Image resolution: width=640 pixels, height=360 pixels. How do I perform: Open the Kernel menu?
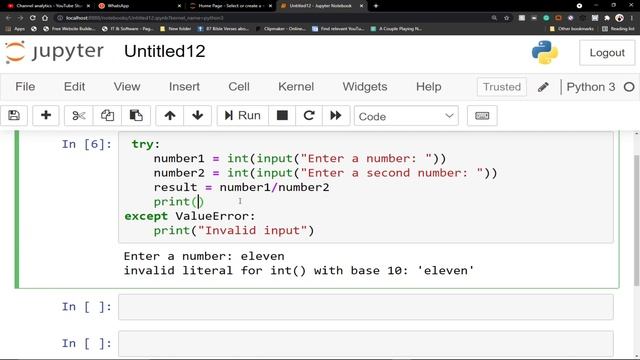296,87
